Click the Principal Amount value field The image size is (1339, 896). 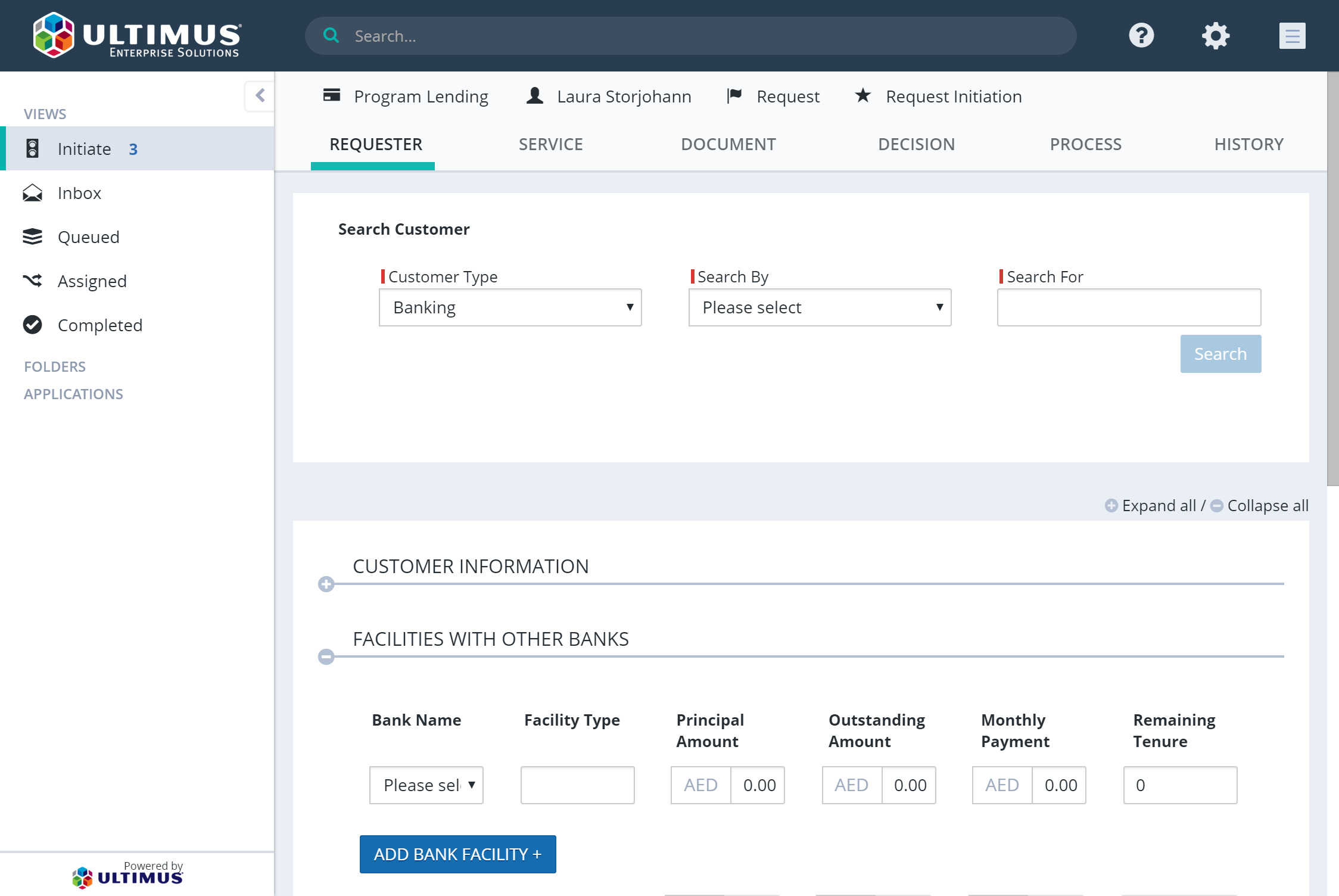(758, 785)
